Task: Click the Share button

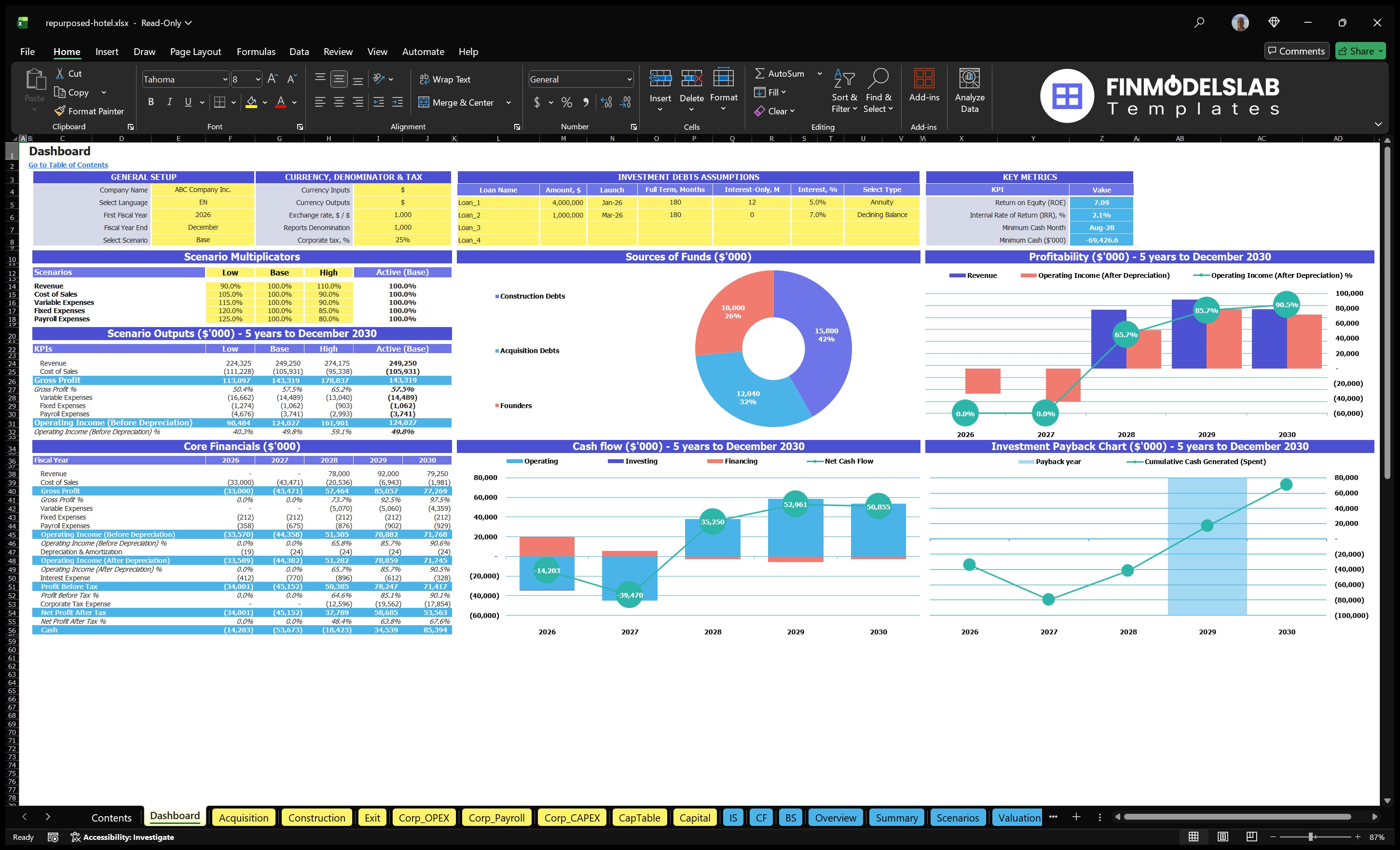Action: (x=1359, y=51)
